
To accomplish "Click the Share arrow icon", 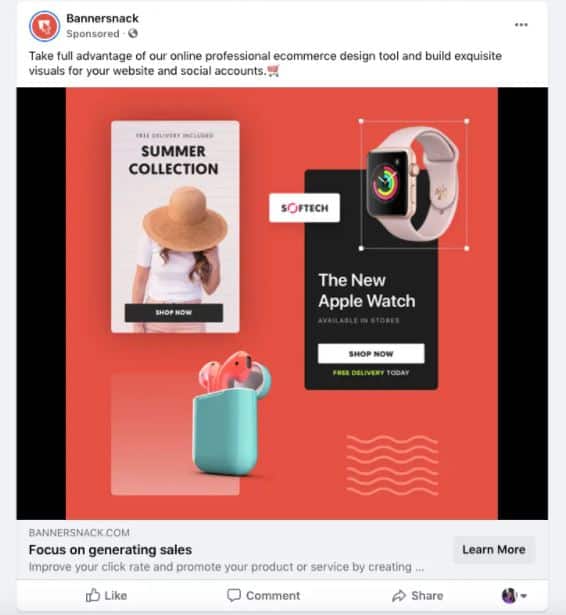I will [x=399, y=595].
